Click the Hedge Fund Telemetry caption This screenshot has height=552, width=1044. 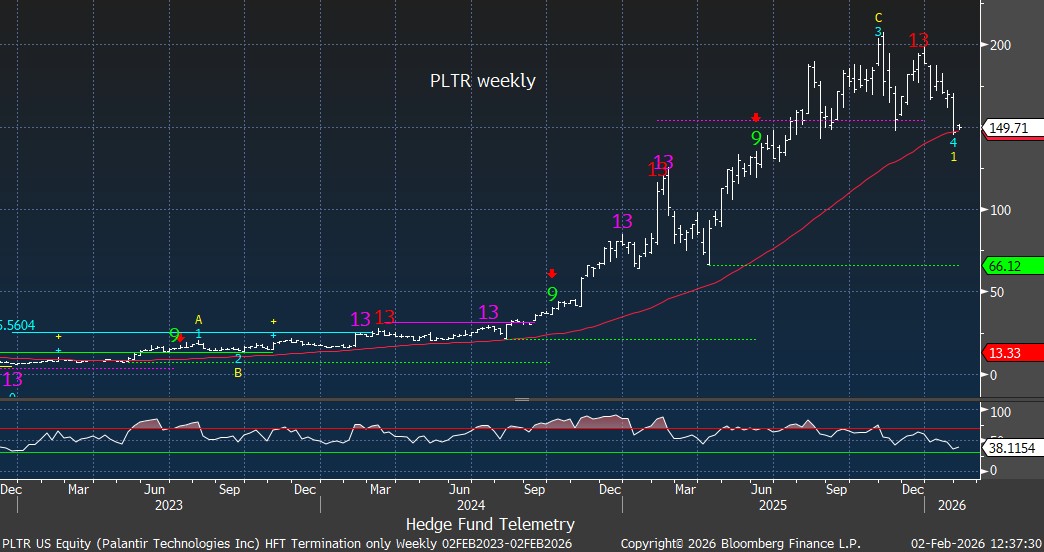click(490, 524)
